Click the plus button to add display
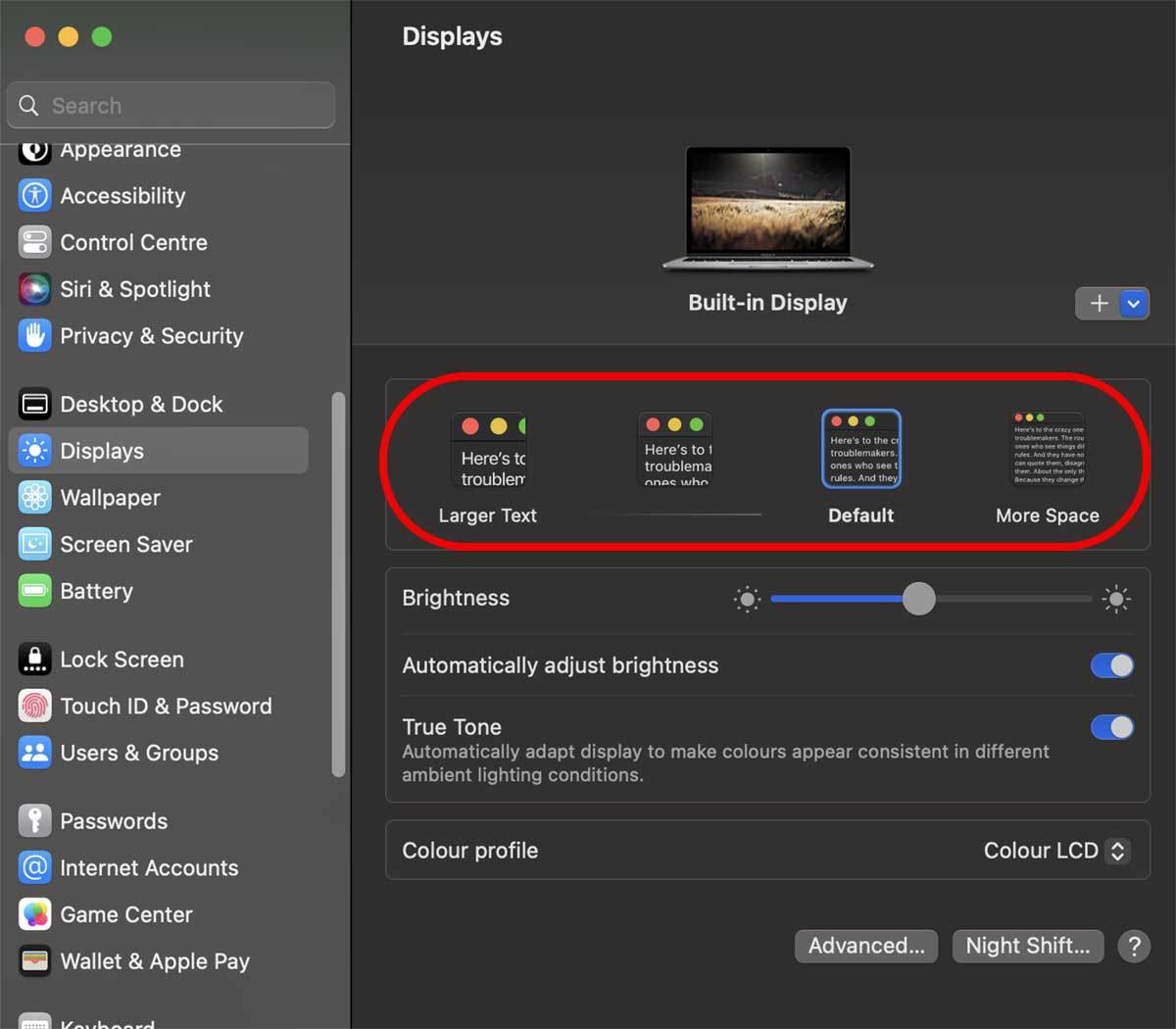Viewport: 1176px width, 1029px height. tap(1099, 304)
